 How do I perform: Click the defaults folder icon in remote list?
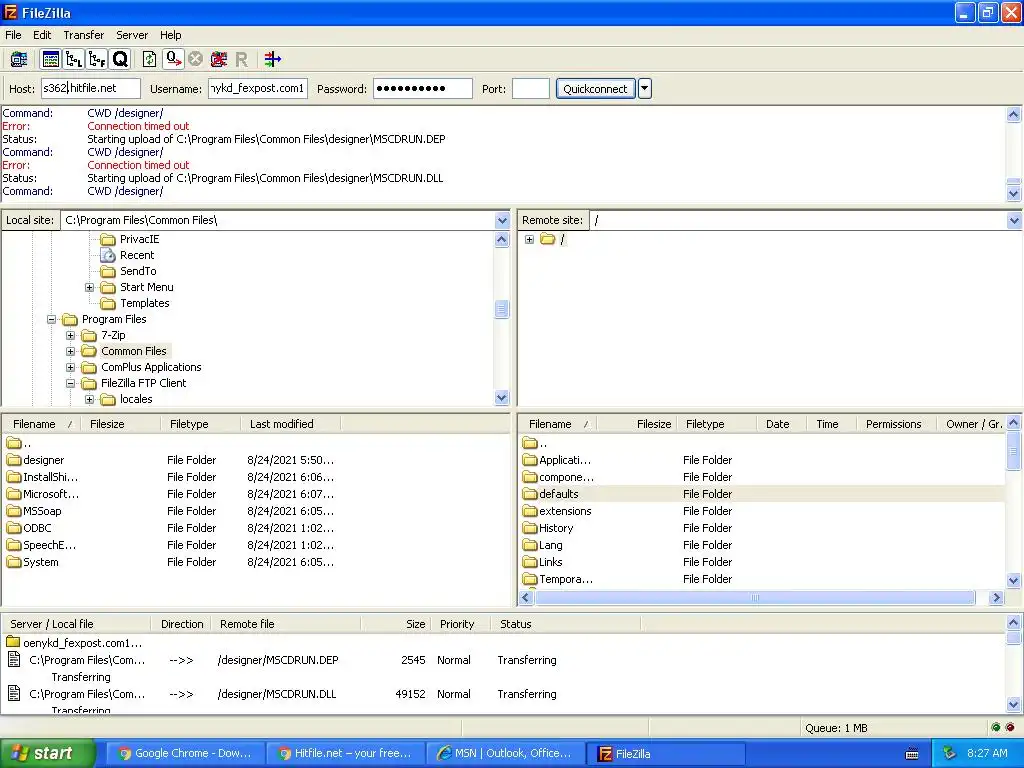[x=530, y=494]
